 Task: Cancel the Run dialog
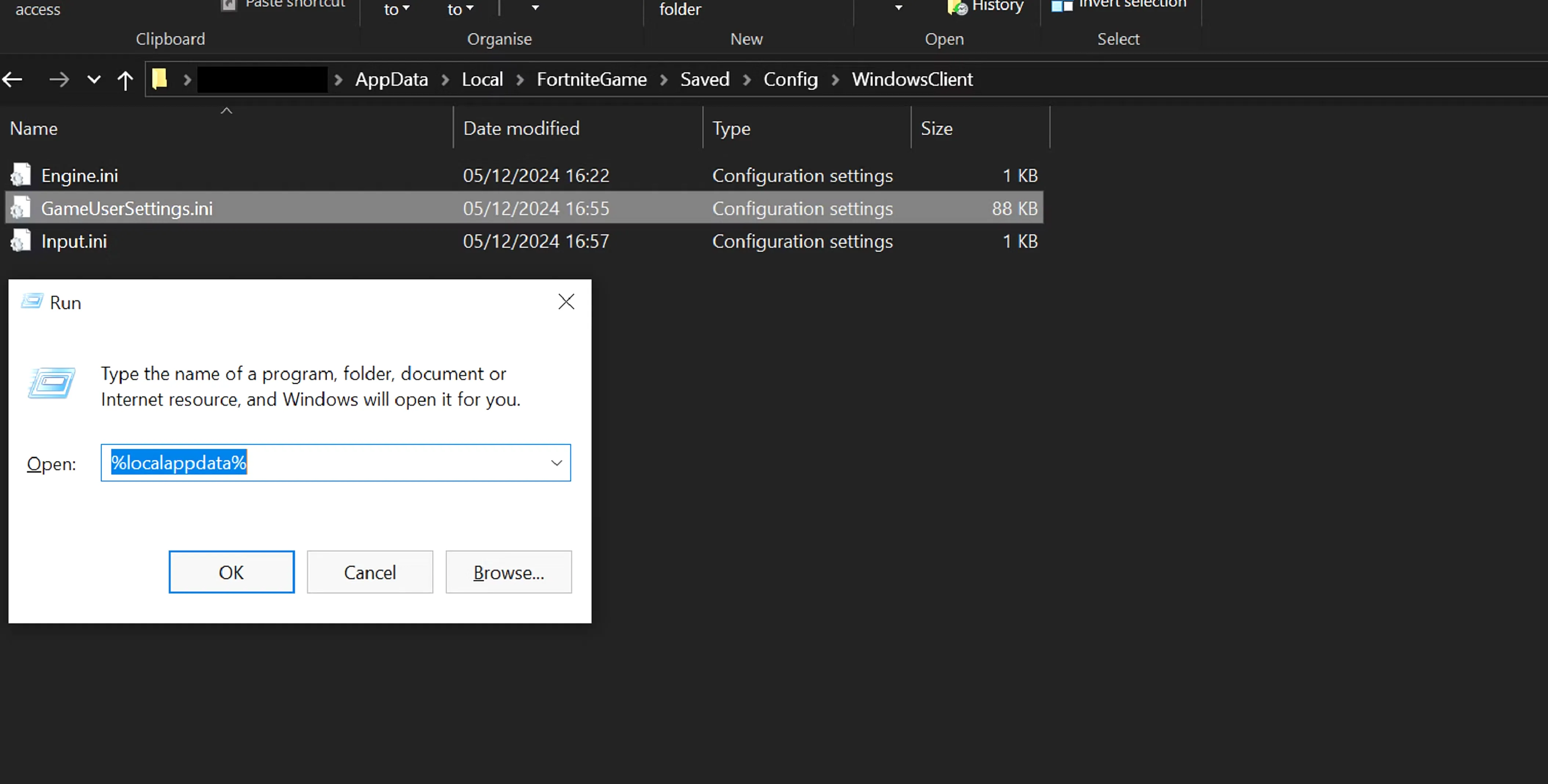coord(370,572)
